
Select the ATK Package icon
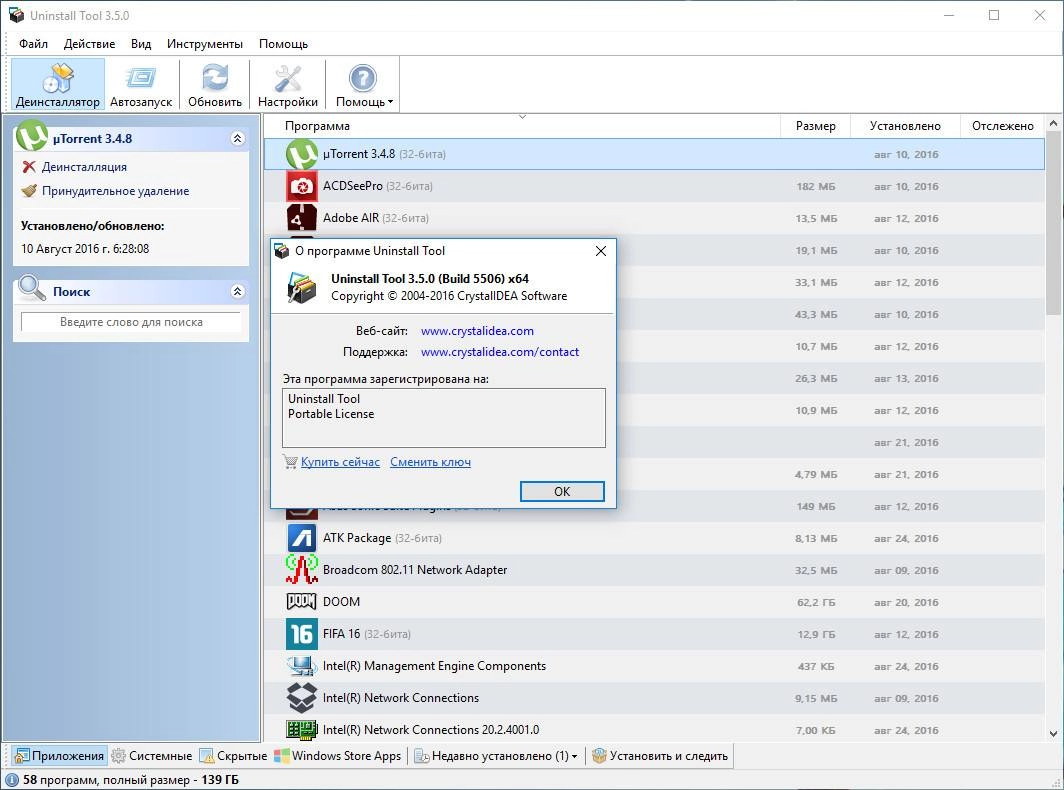pos(301,538)
